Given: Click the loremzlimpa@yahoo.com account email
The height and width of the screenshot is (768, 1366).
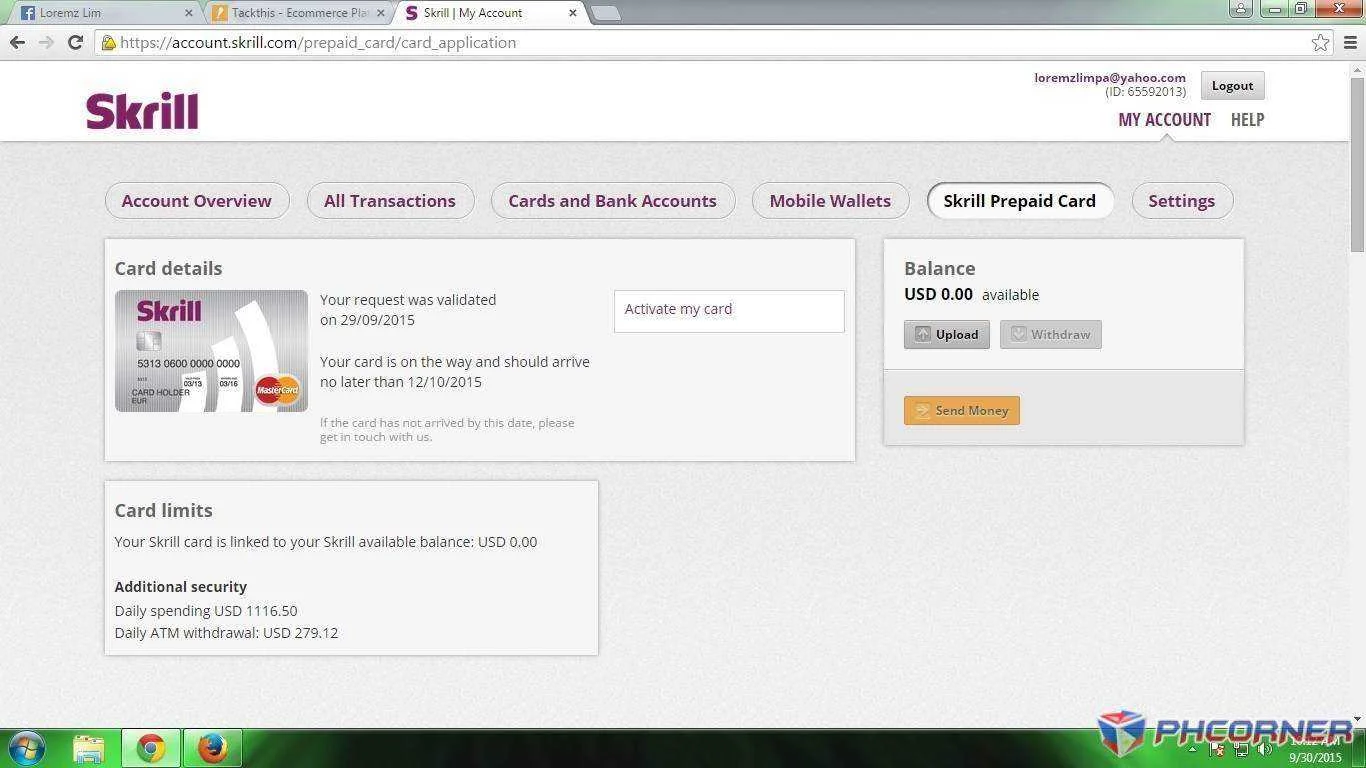Looking at the screenshot, I should click(1110, 78).
